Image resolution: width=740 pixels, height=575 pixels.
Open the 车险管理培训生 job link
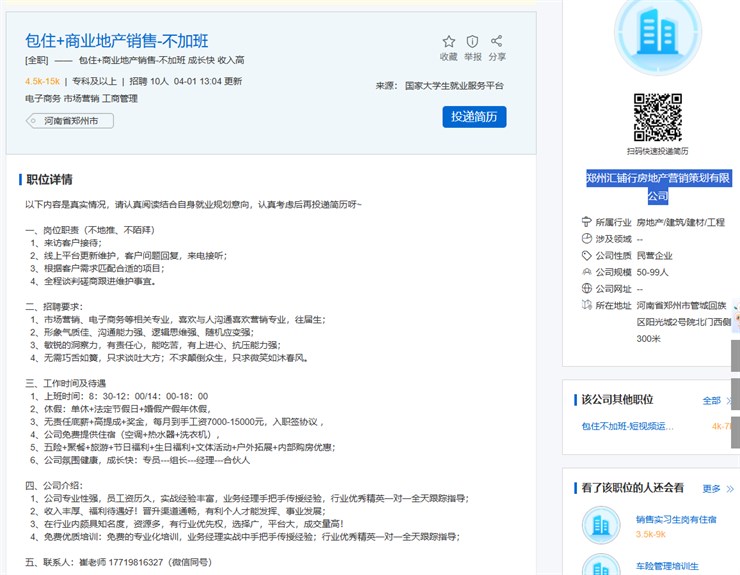667,566
